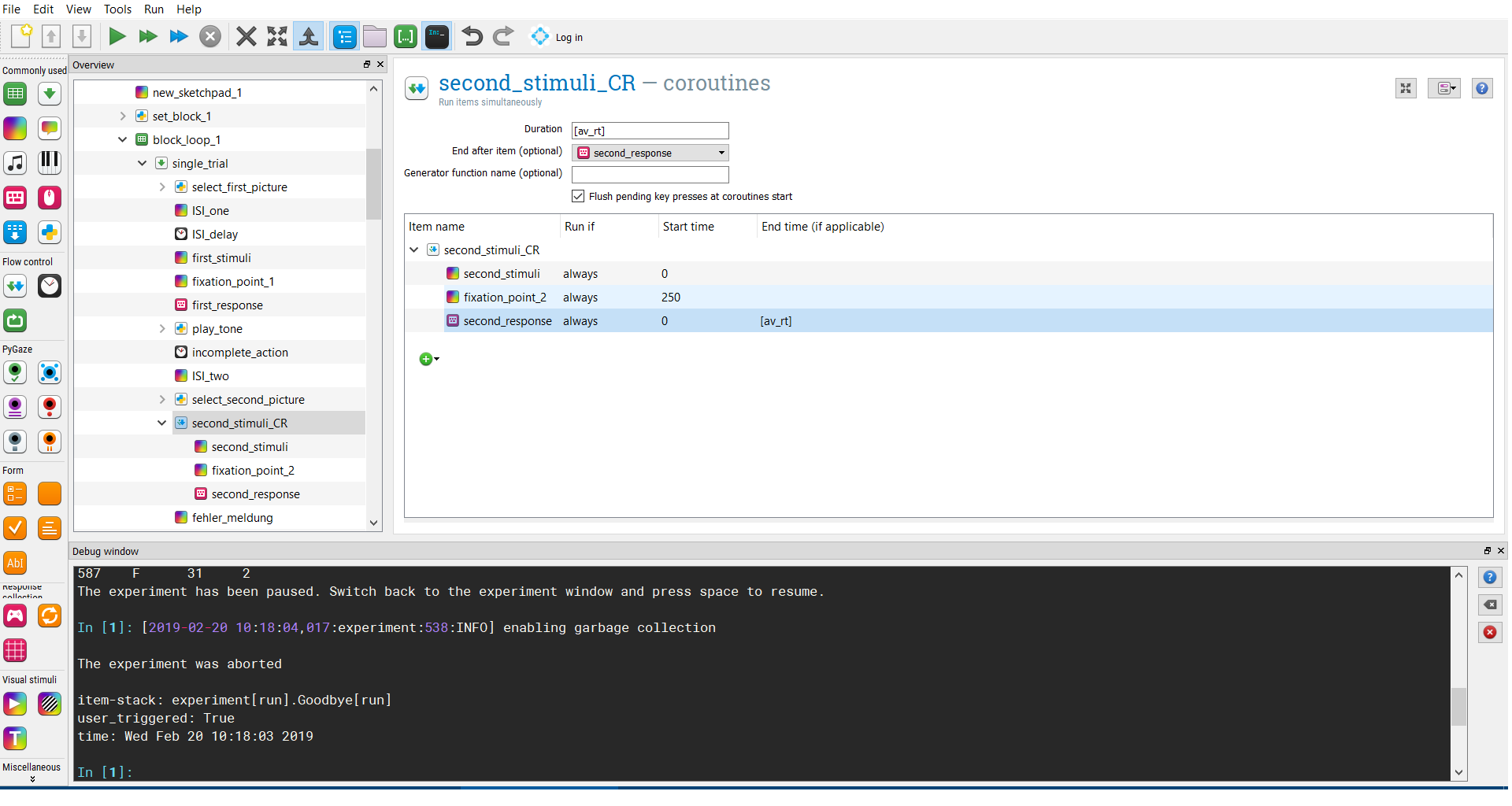This screenshot has width=1512, height=806.
Task: Toggle the debug window console icon
Action: (x=437, y=36)
